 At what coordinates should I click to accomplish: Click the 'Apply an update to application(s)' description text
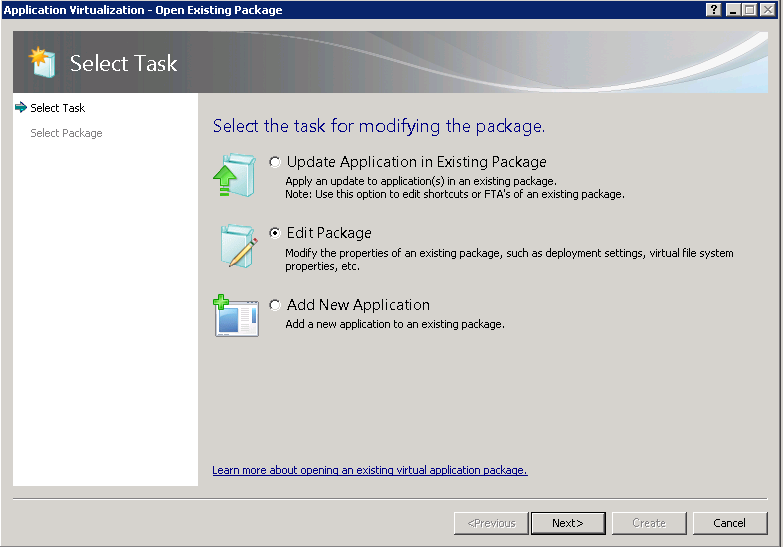click(420, 181)
